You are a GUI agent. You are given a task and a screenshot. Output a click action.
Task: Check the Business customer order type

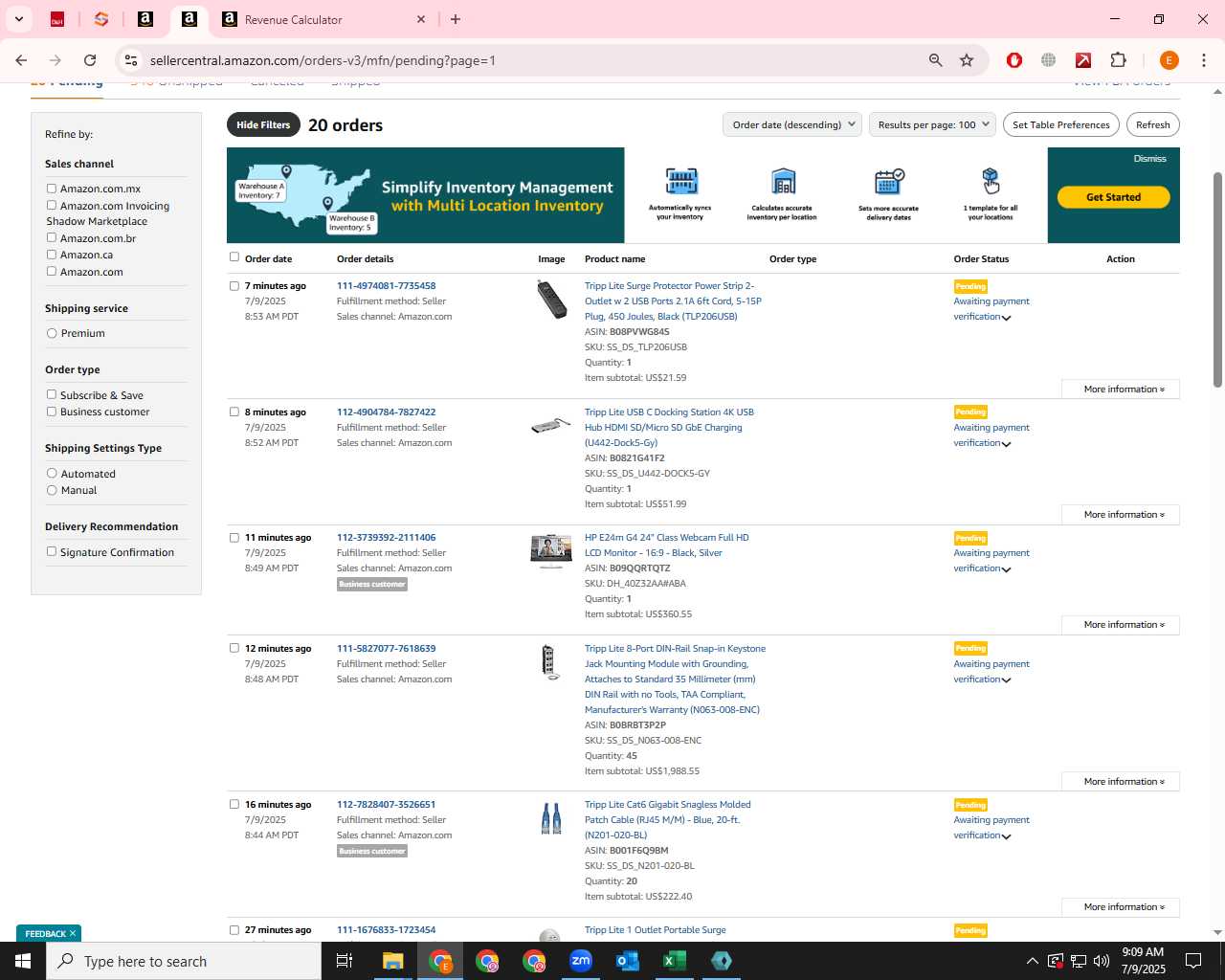coord(52,412)
